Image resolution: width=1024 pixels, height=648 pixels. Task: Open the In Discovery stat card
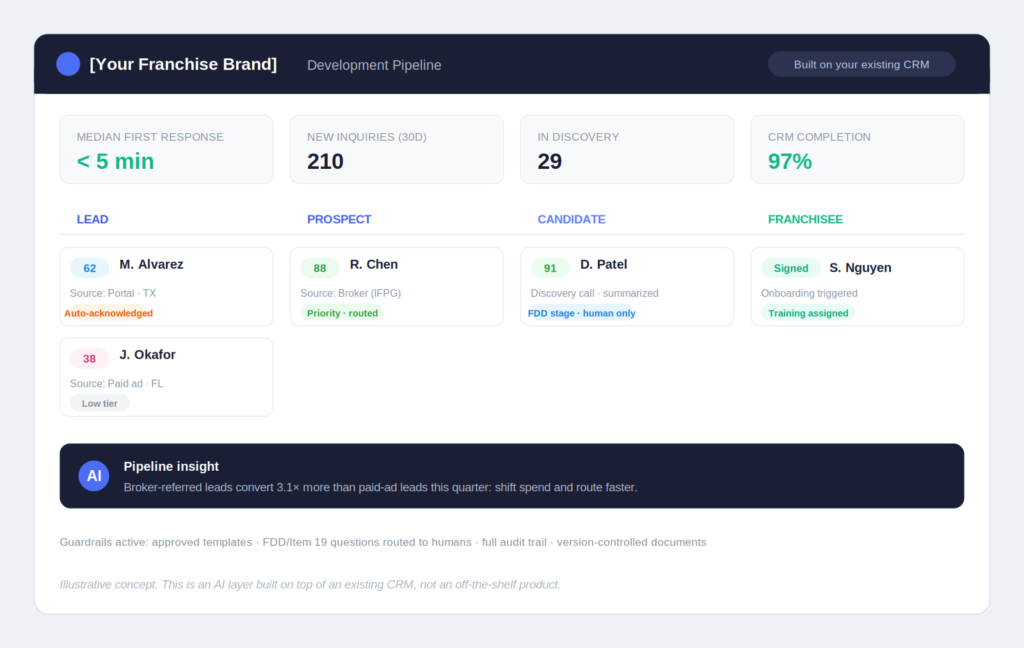pyautogui.click(x=627, y=150)
